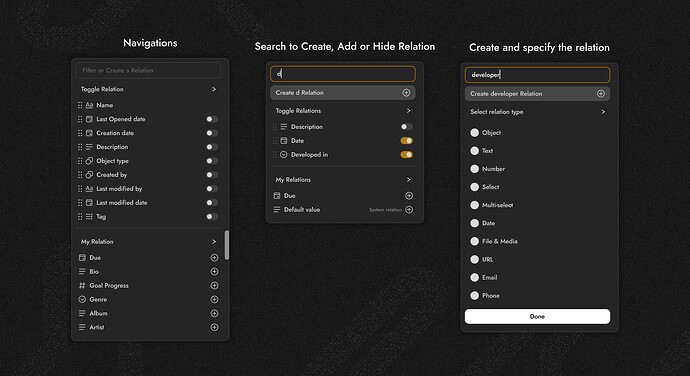690x376 pixels.
Task: Click the hash icon beside Goal Progress
Action: (x=82, y=285)
